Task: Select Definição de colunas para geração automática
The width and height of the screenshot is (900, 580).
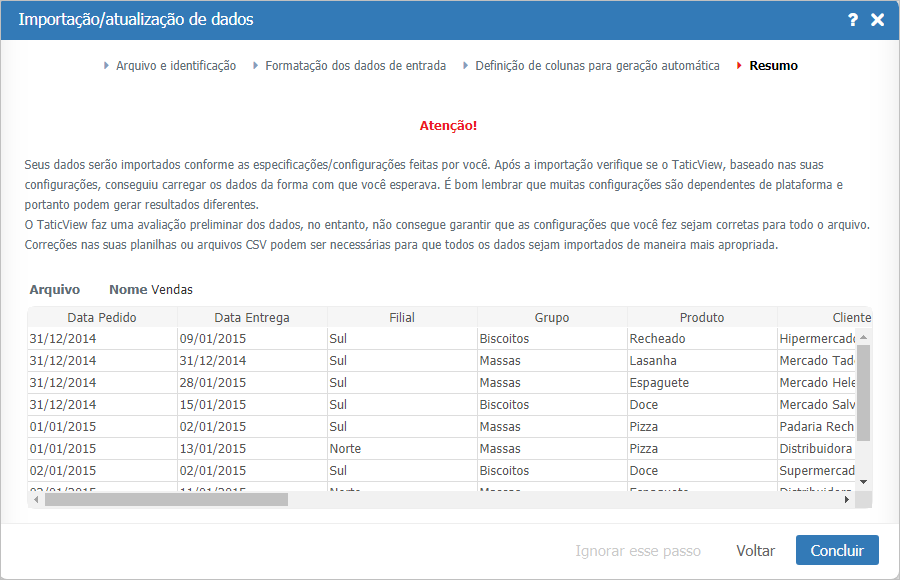Action: 597,66
